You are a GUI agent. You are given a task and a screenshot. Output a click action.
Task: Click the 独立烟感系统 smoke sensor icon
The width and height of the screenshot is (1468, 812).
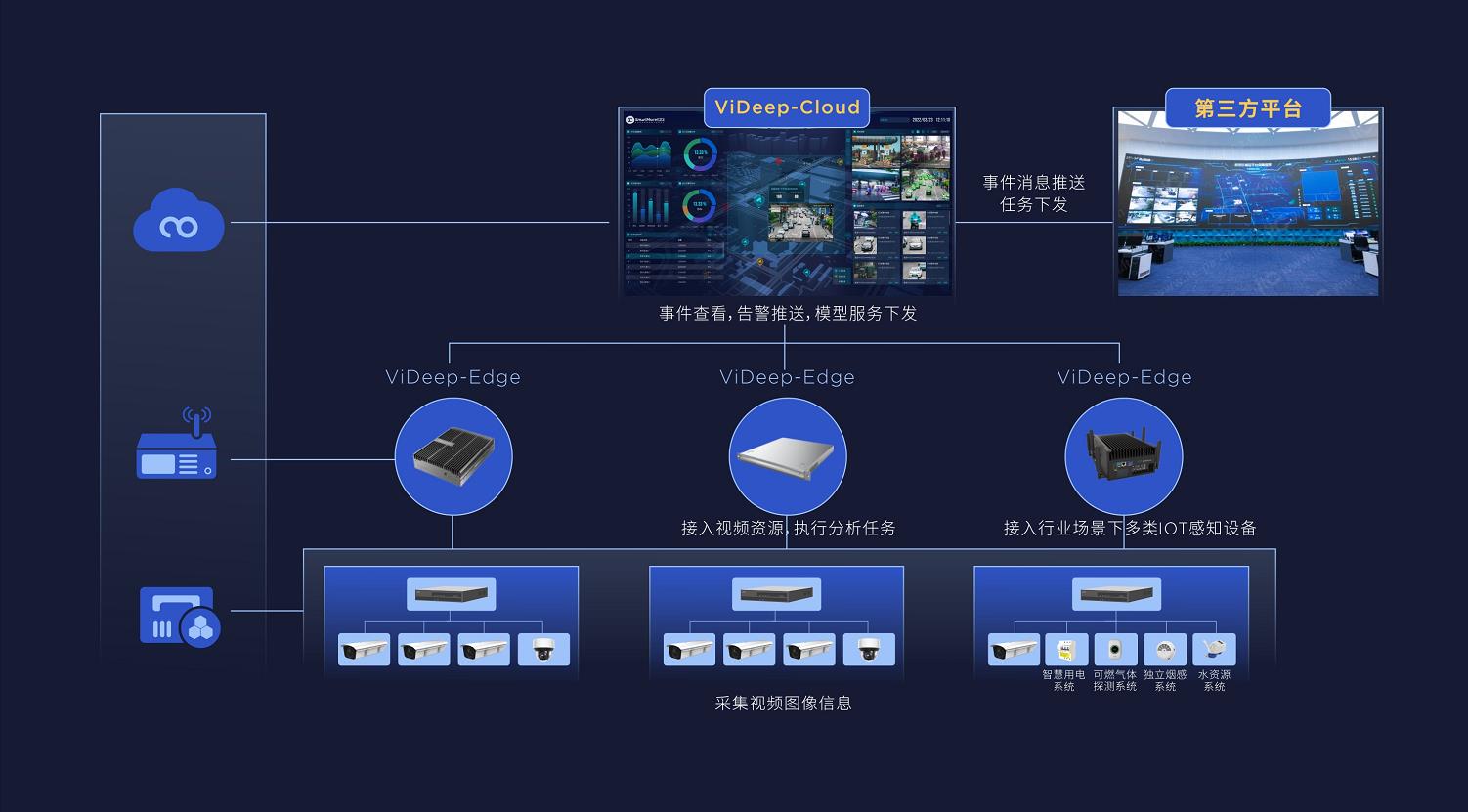(x=1164, y=650)
